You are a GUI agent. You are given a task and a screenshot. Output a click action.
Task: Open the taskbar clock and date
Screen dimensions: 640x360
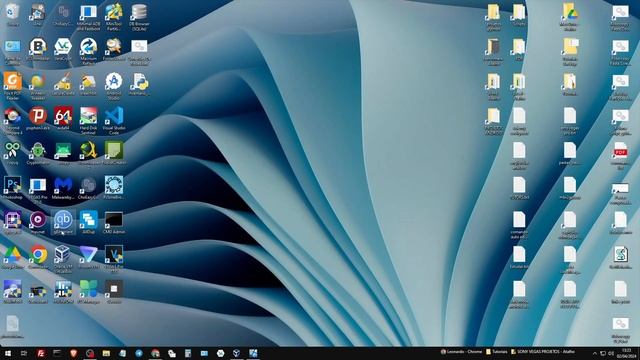click(x=626, y=353)
